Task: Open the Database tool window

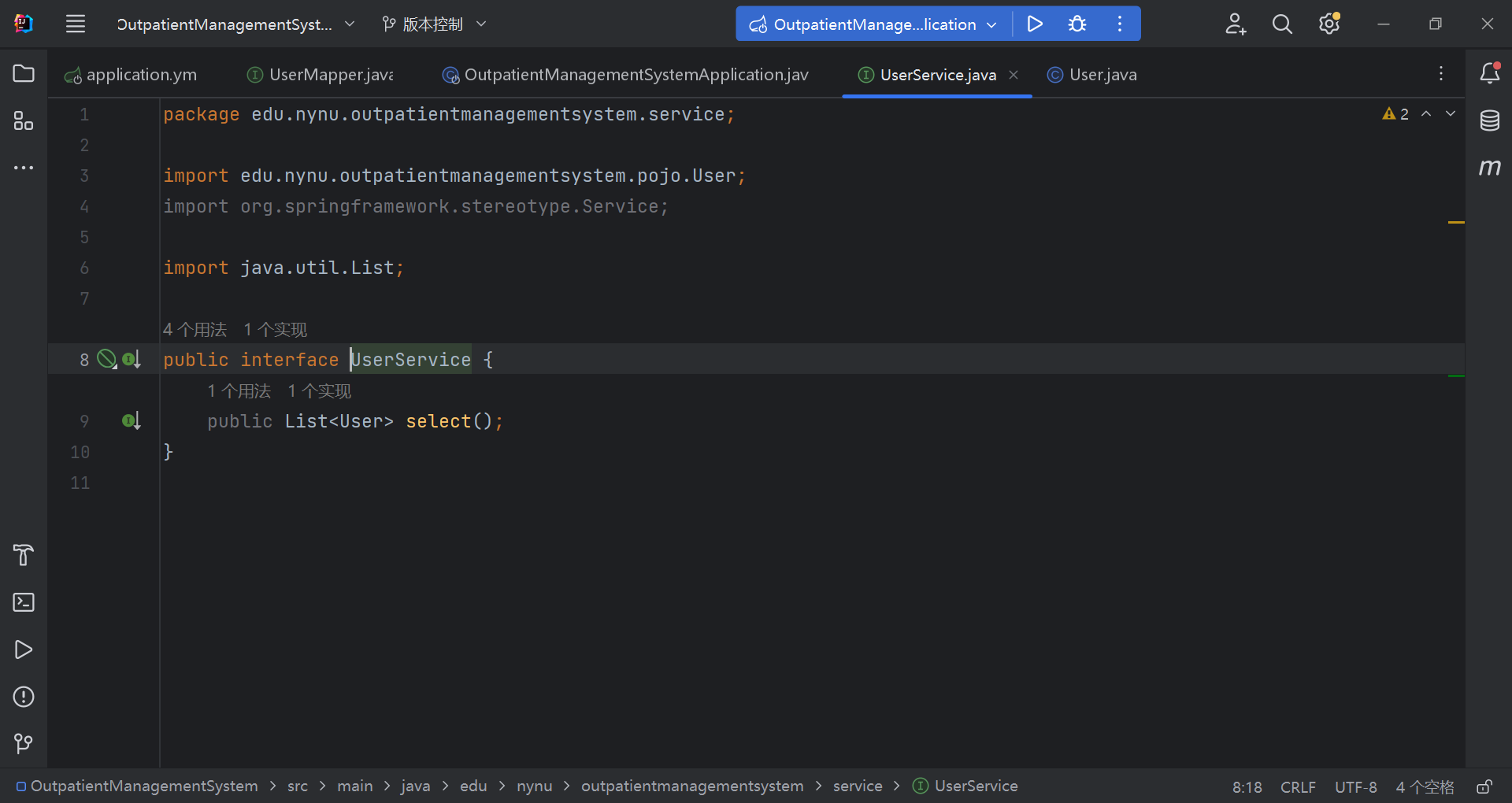Action: 1490,120
